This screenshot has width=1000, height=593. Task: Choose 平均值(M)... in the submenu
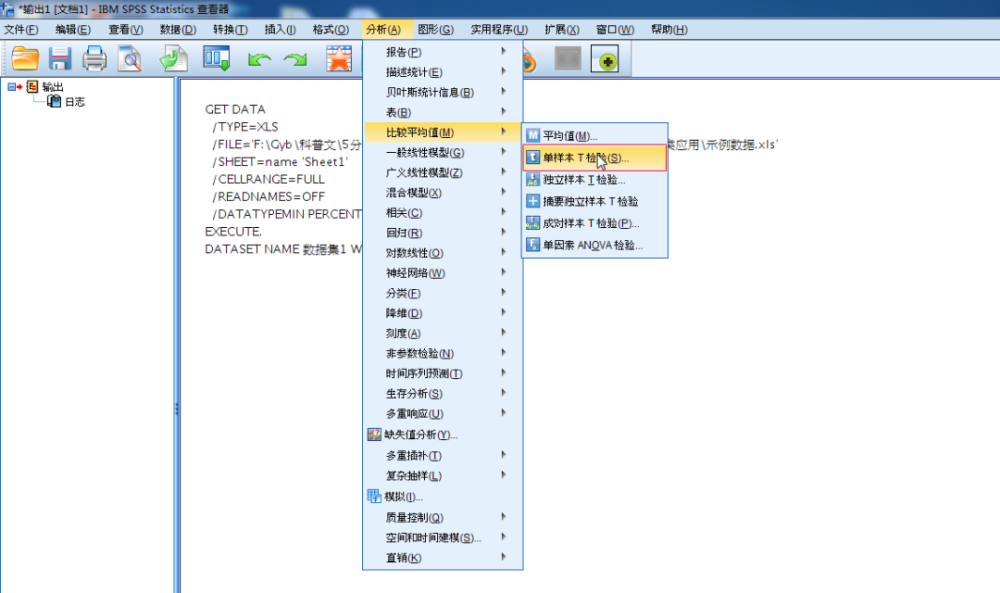coord(594,136)
